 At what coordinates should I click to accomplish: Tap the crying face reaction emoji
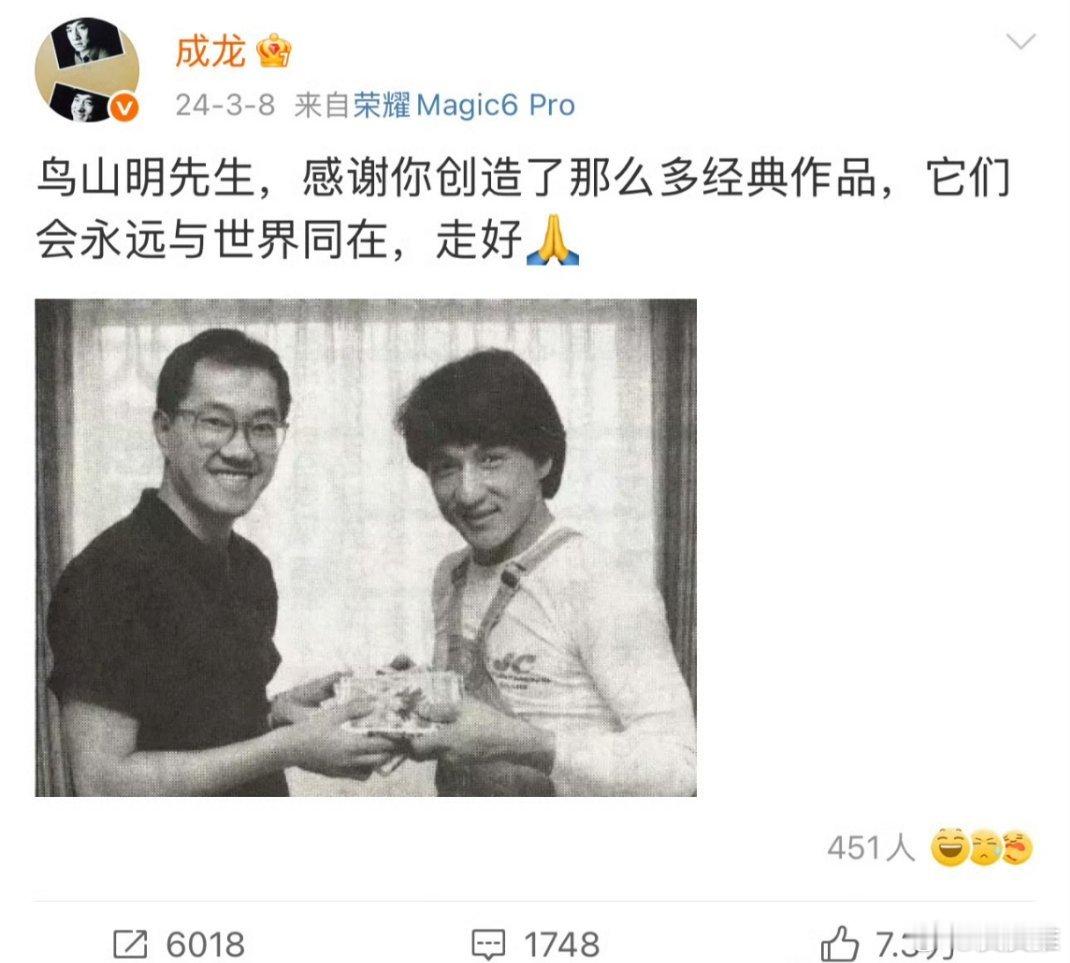[984, 848]
